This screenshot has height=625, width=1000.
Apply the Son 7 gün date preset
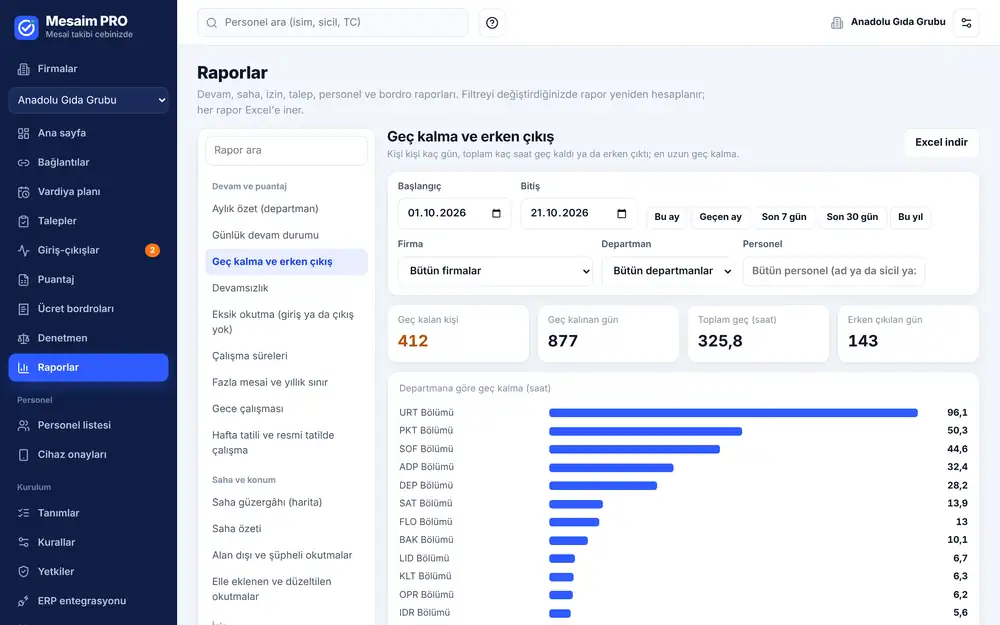(784, 217)
